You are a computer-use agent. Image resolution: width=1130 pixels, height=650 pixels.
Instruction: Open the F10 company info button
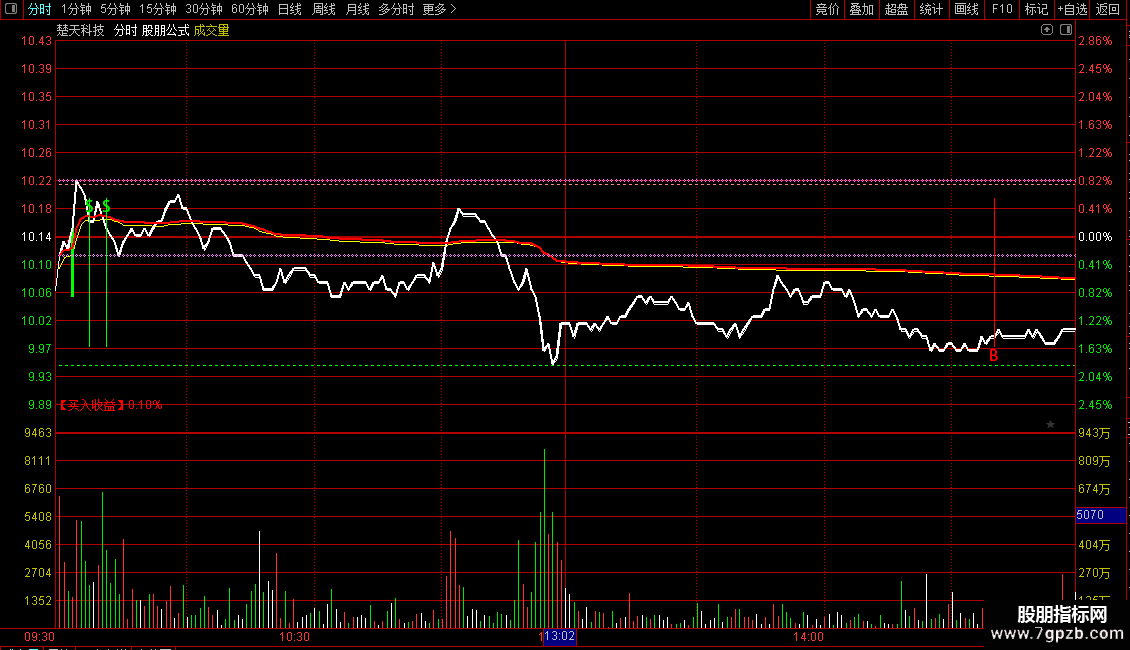click(x=1002, y=9)
